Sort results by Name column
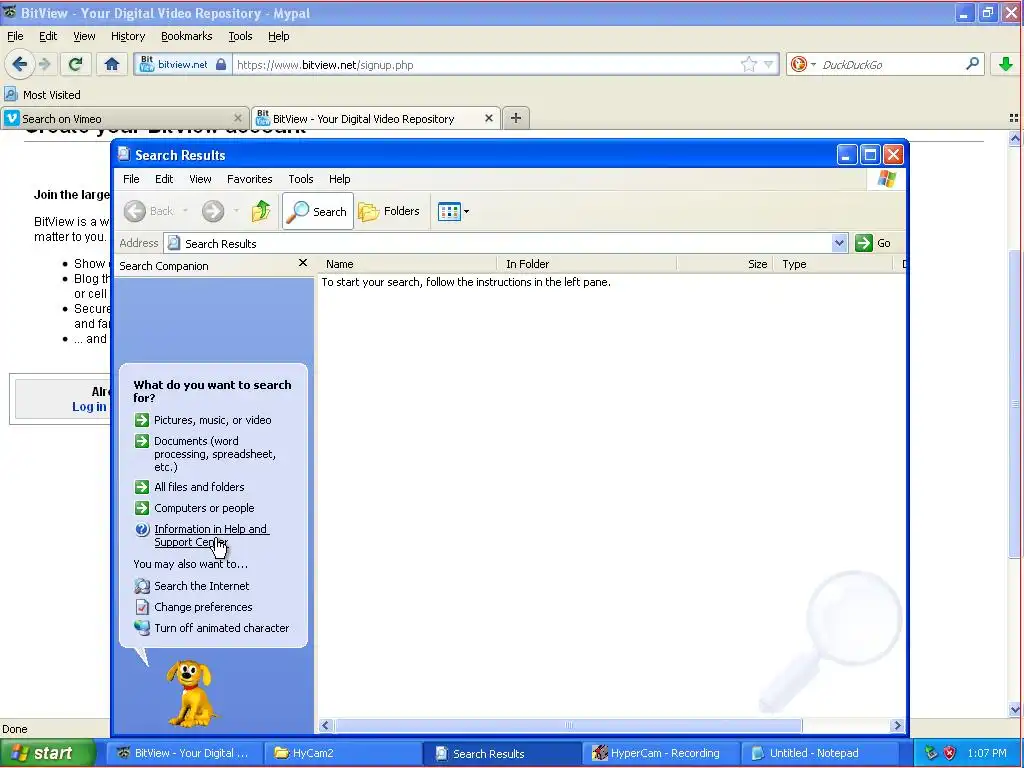The height and width of the screenshot is (768, 1024). [x=408, y=264]
